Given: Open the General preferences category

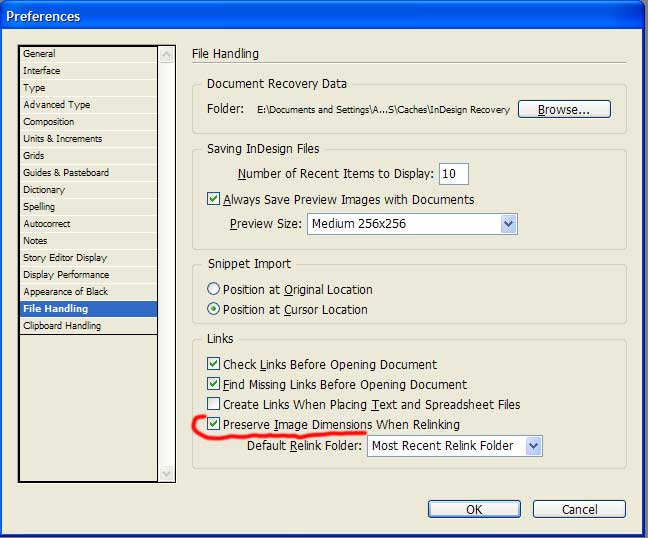Looking at the screenshot, I should click(88, 54).
